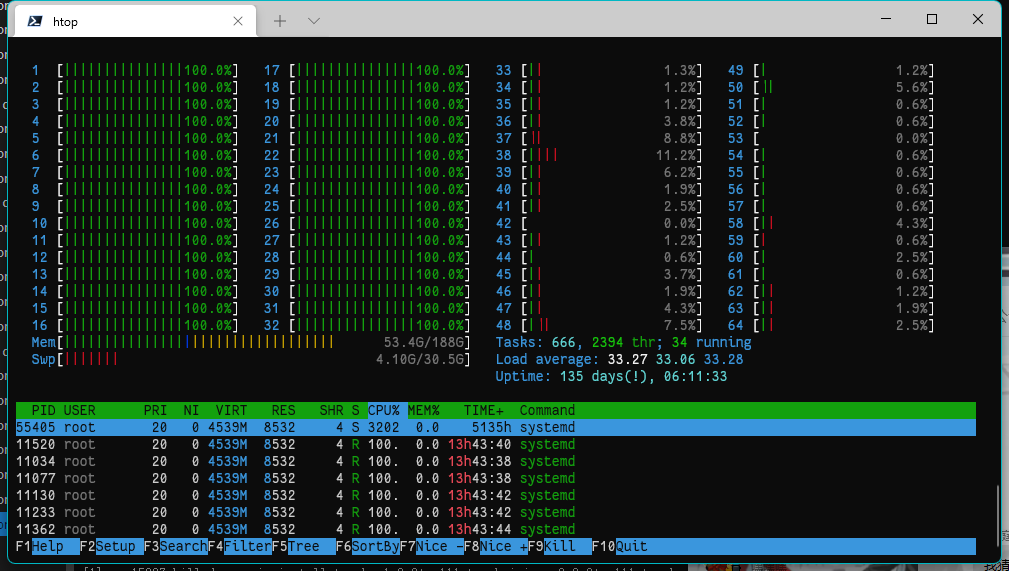1009x571 pixels.
Task: Sort by TIME+ column header
Action: [x=483, y=411]
